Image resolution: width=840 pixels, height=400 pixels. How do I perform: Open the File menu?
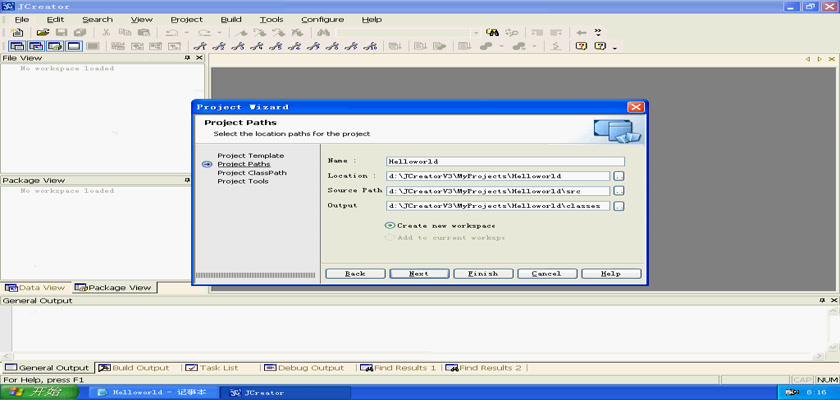click(x=22, y=19)
